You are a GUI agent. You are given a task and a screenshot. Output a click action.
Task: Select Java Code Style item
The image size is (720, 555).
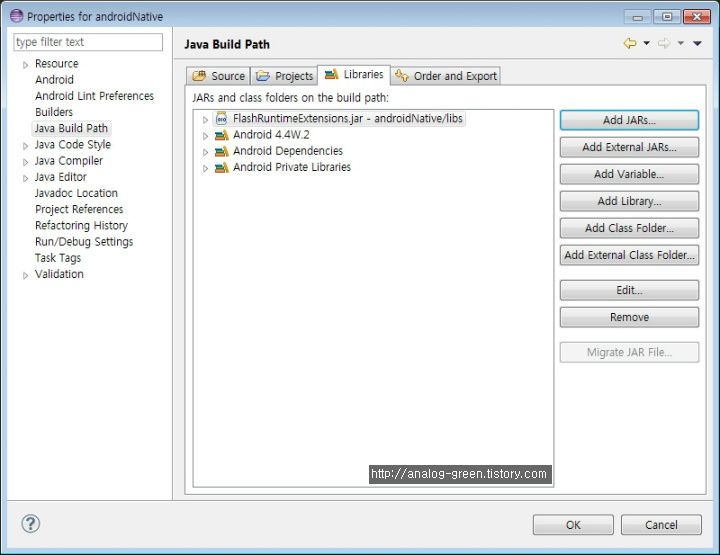[x=73, y=145]
